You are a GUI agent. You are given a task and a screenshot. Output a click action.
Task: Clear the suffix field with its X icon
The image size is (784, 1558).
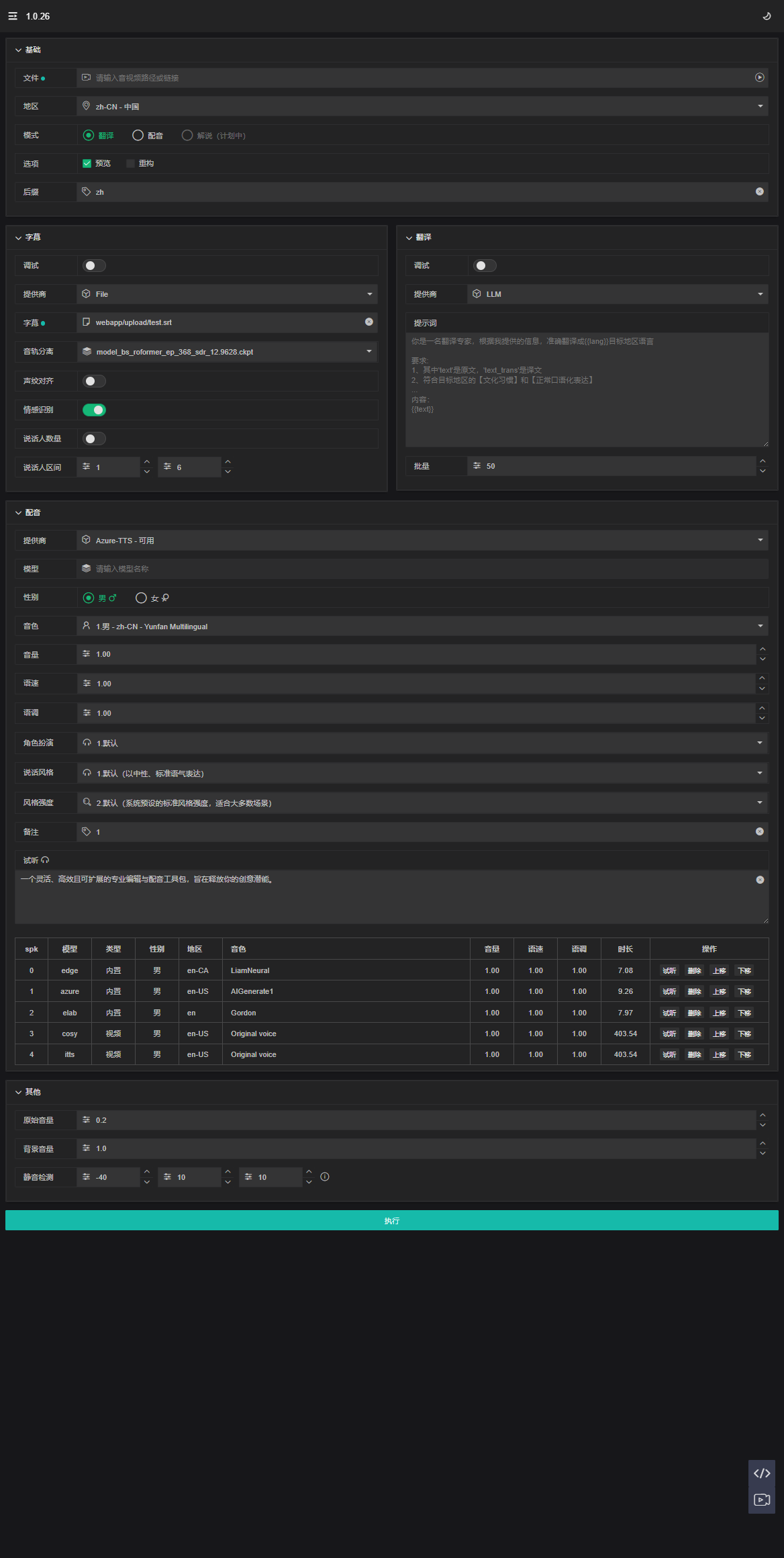tap(759, 192)
